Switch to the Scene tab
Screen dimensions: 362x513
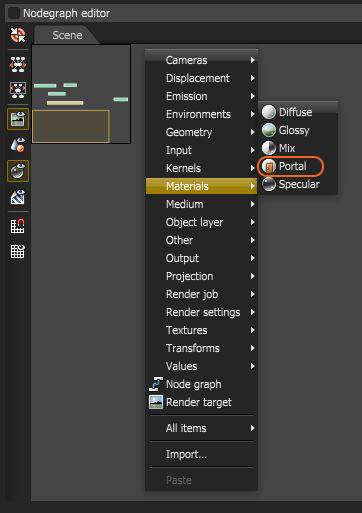(x=67, y=35)
